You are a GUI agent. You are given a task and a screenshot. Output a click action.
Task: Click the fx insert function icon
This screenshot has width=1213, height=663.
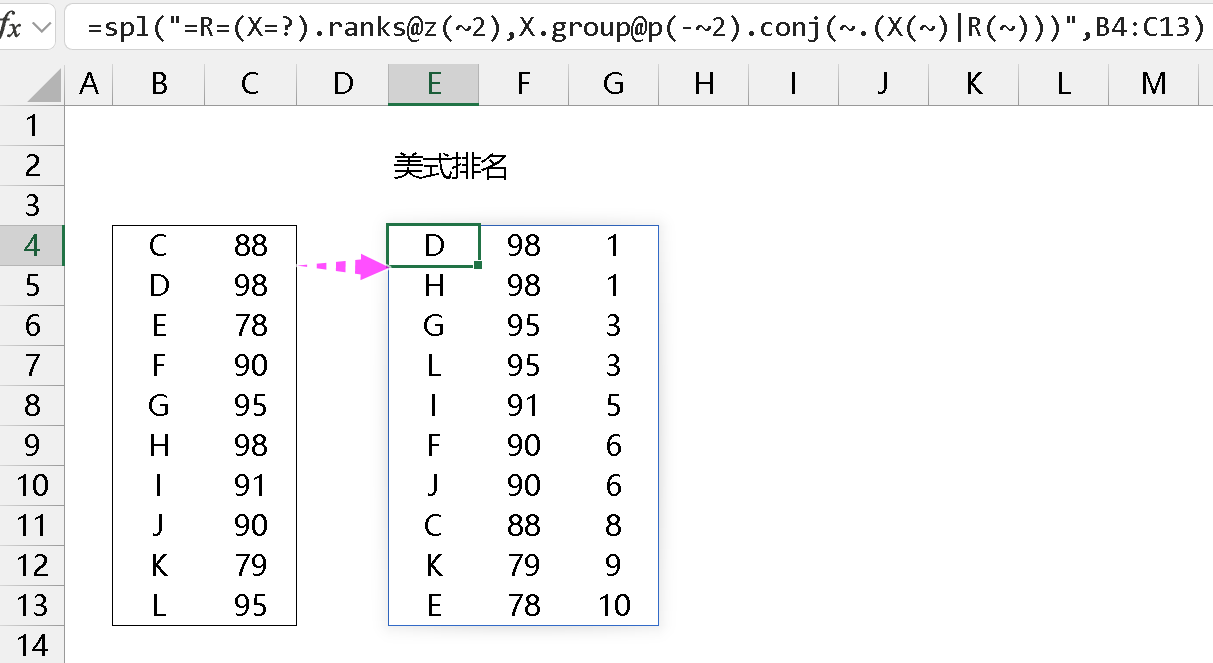click(x=10, y=27)
